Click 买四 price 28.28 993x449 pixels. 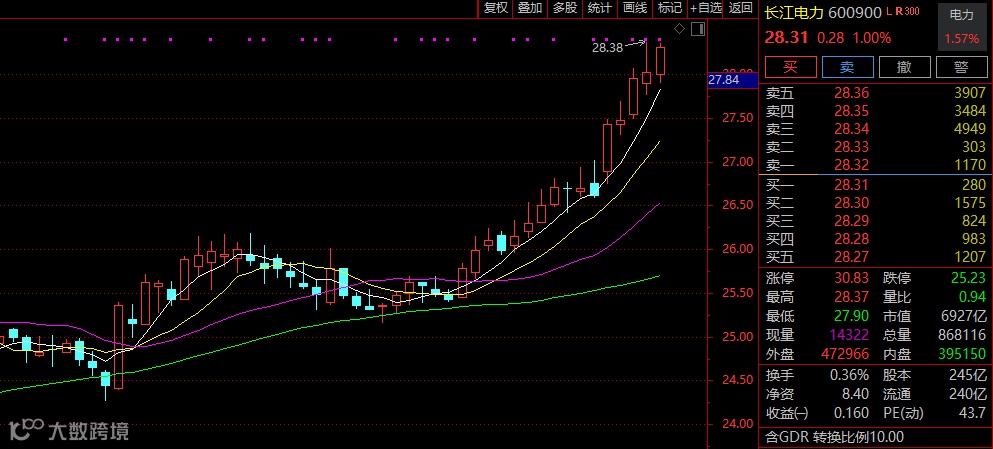(851, 239)
